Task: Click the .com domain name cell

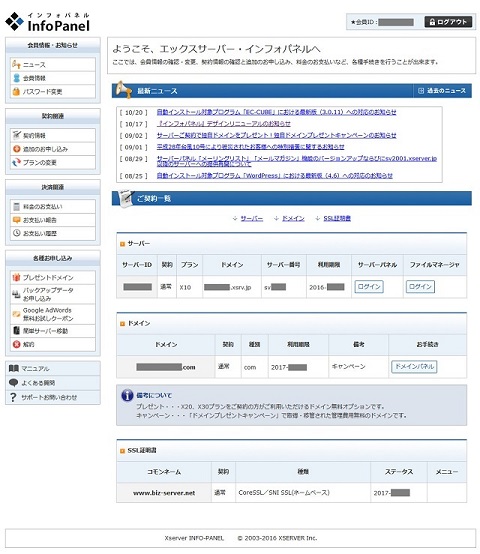Action: coord(166,367)
